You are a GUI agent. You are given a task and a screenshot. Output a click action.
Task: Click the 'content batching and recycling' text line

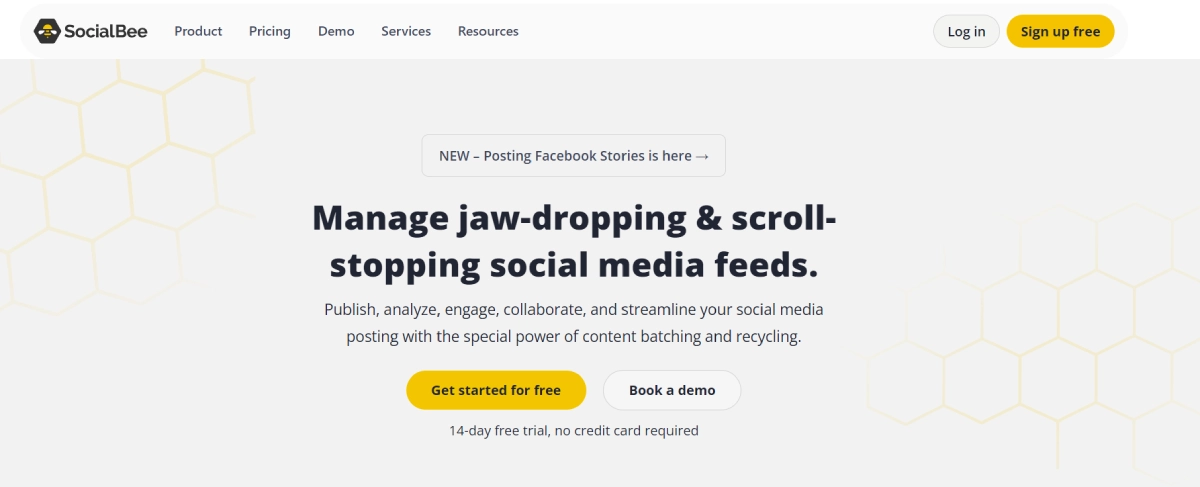574,336
